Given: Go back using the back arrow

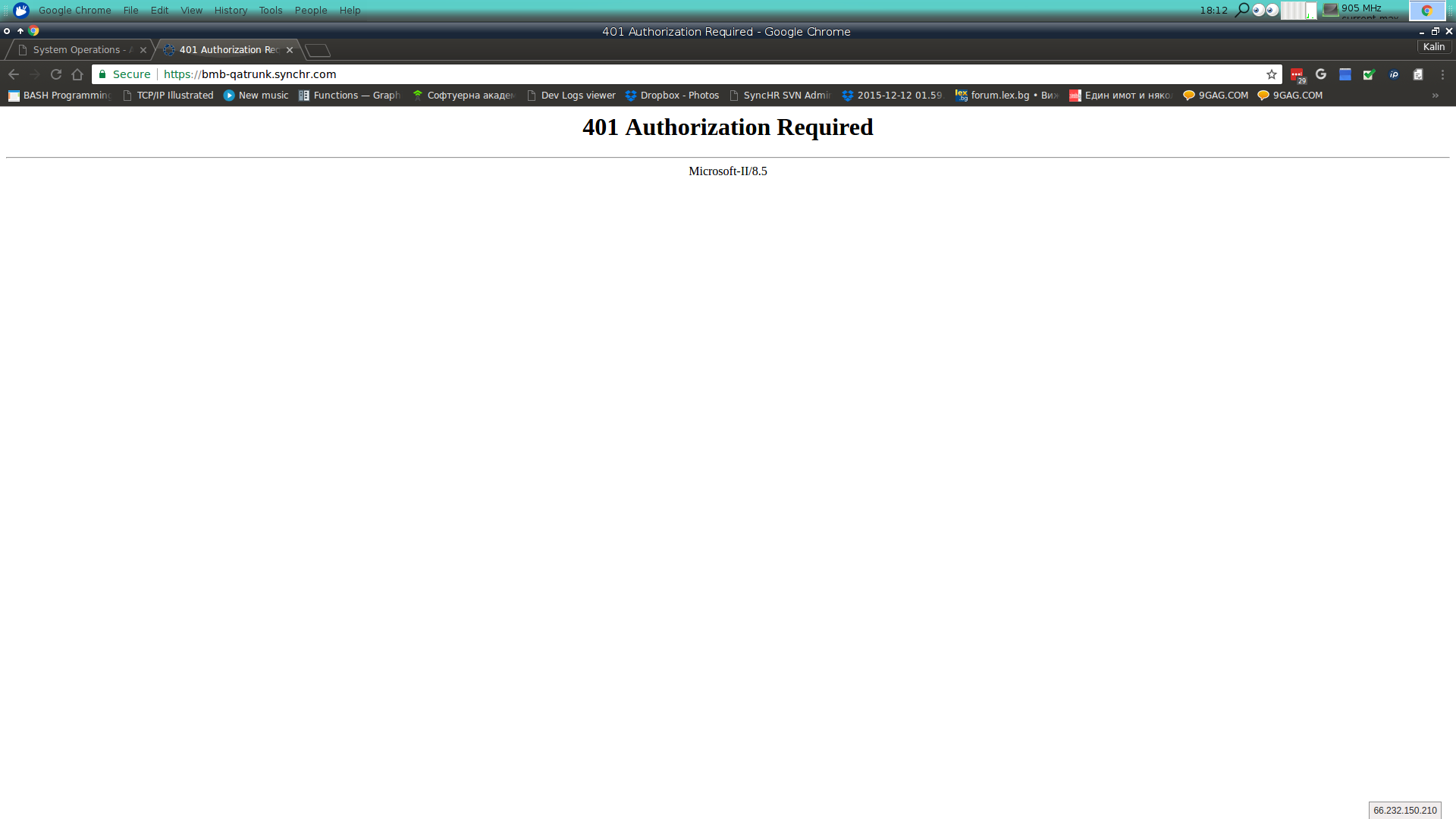Looking at the screenshot, I should tap(14, 74).
